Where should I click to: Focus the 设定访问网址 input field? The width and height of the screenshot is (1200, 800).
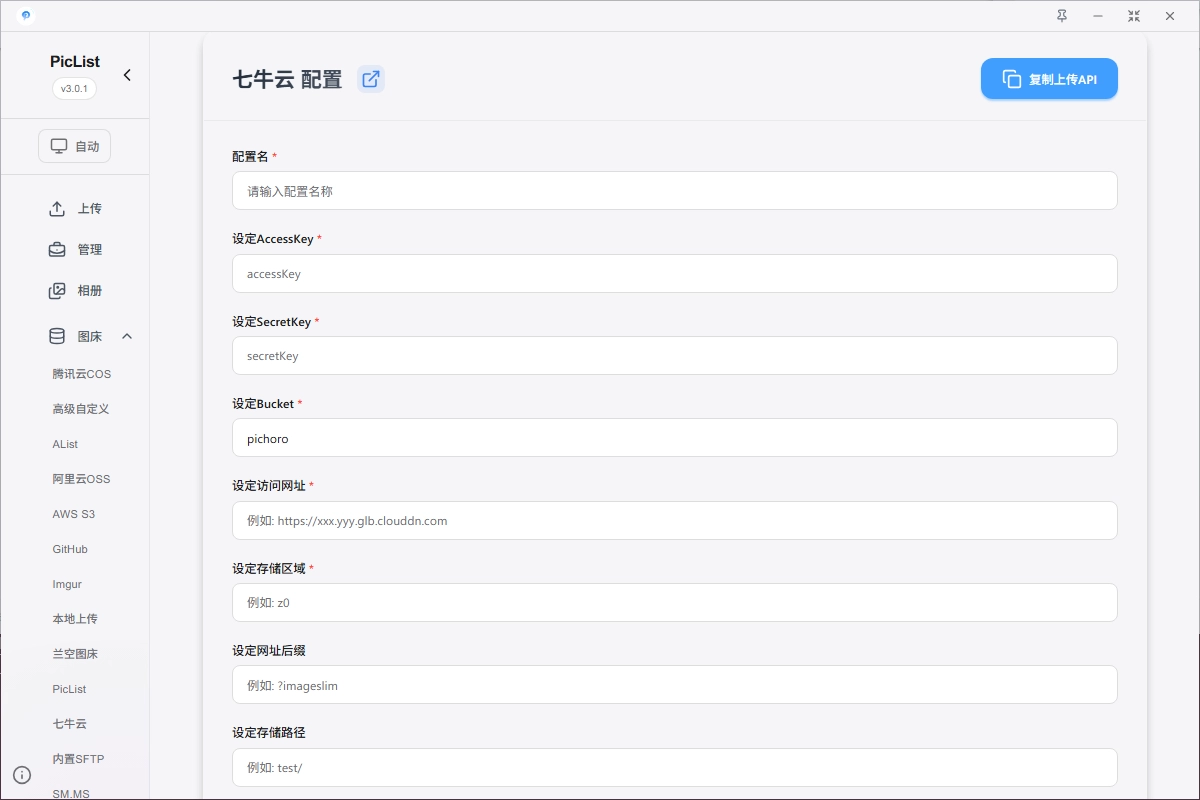pyautogui.click(x=675, y=520)
